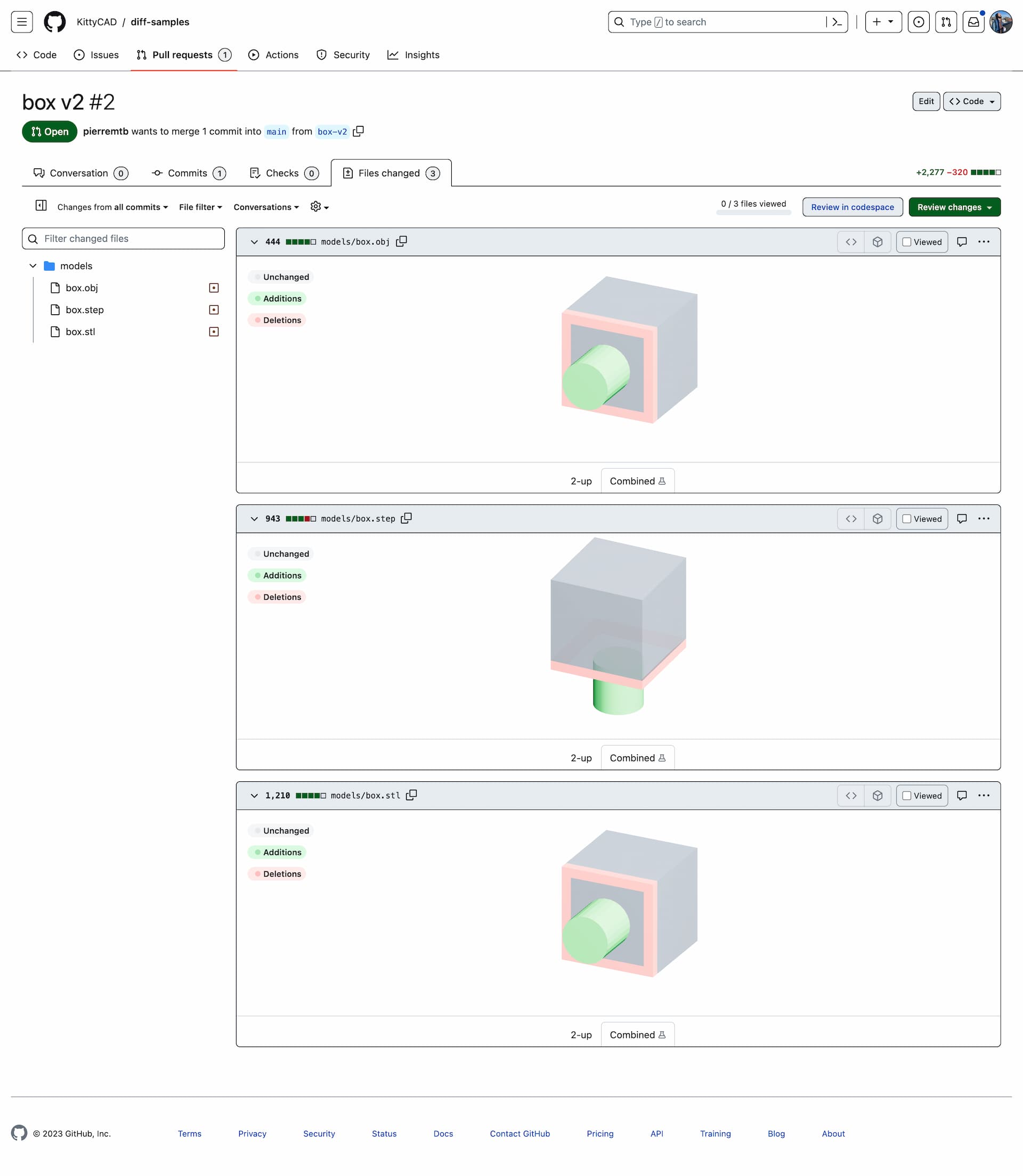Collapse the models/box.obj file section
The image size is (1023, 1176).
pyautogui.click(x=253, y=242)
